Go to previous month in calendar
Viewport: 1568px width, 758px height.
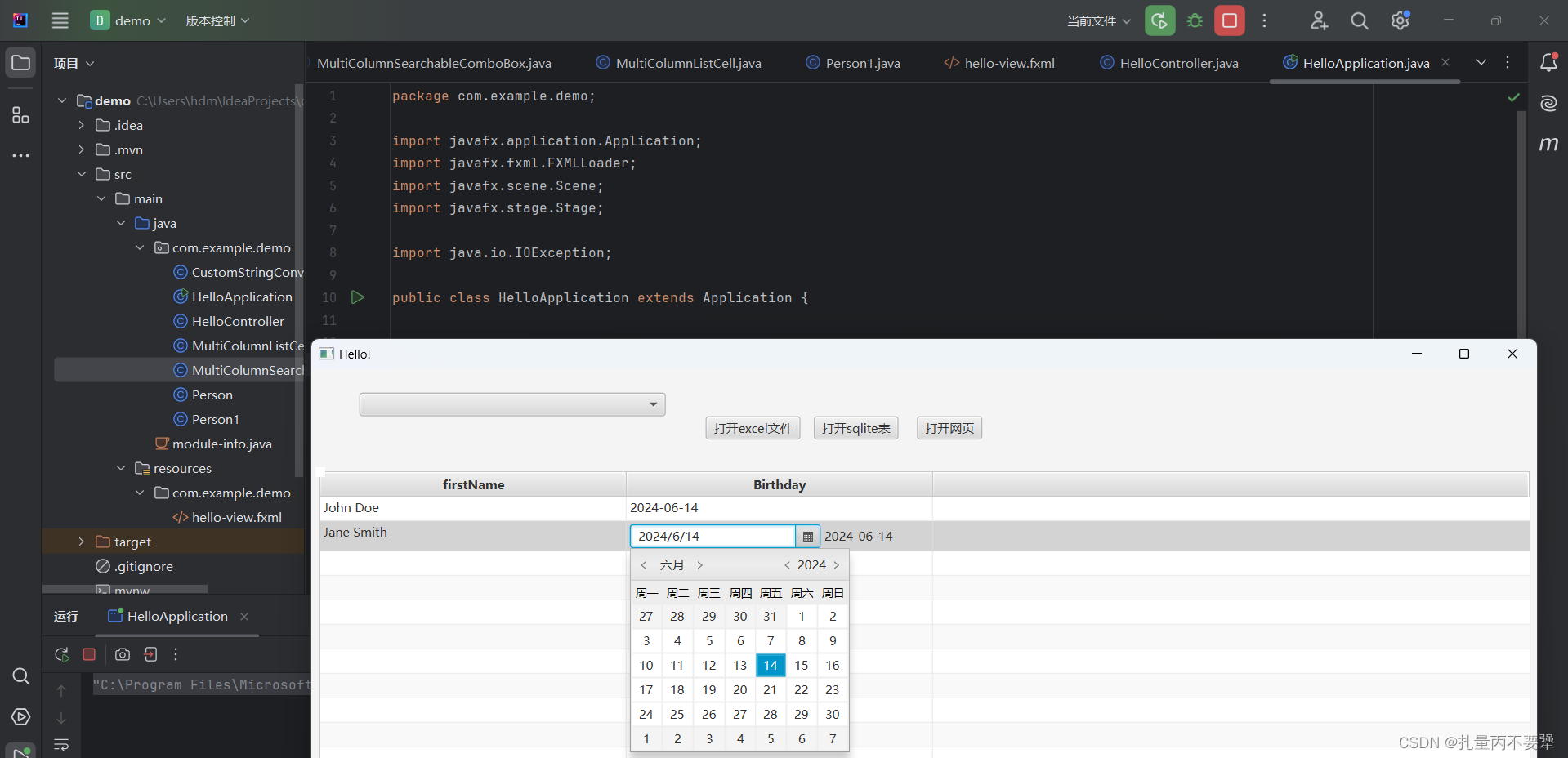(x=644, y=565)
